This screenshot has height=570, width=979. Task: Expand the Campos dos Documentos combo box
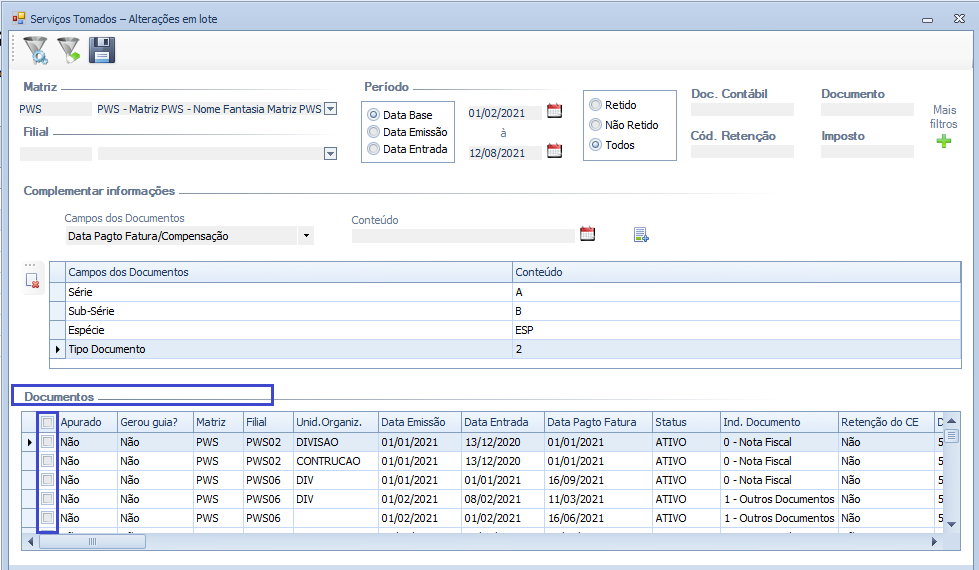coord(306,236)
